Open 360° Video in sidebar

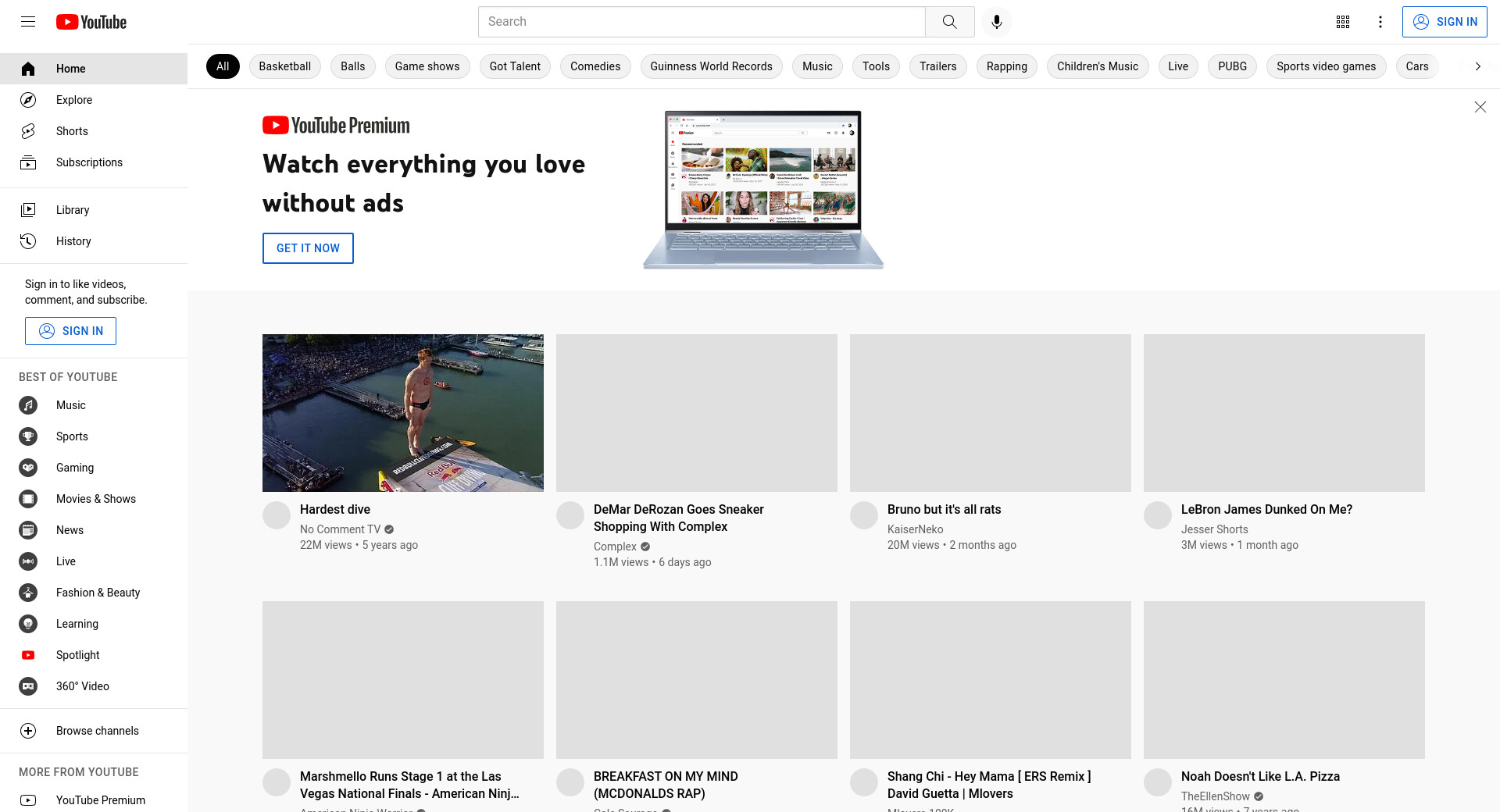(x=94, y=686)
